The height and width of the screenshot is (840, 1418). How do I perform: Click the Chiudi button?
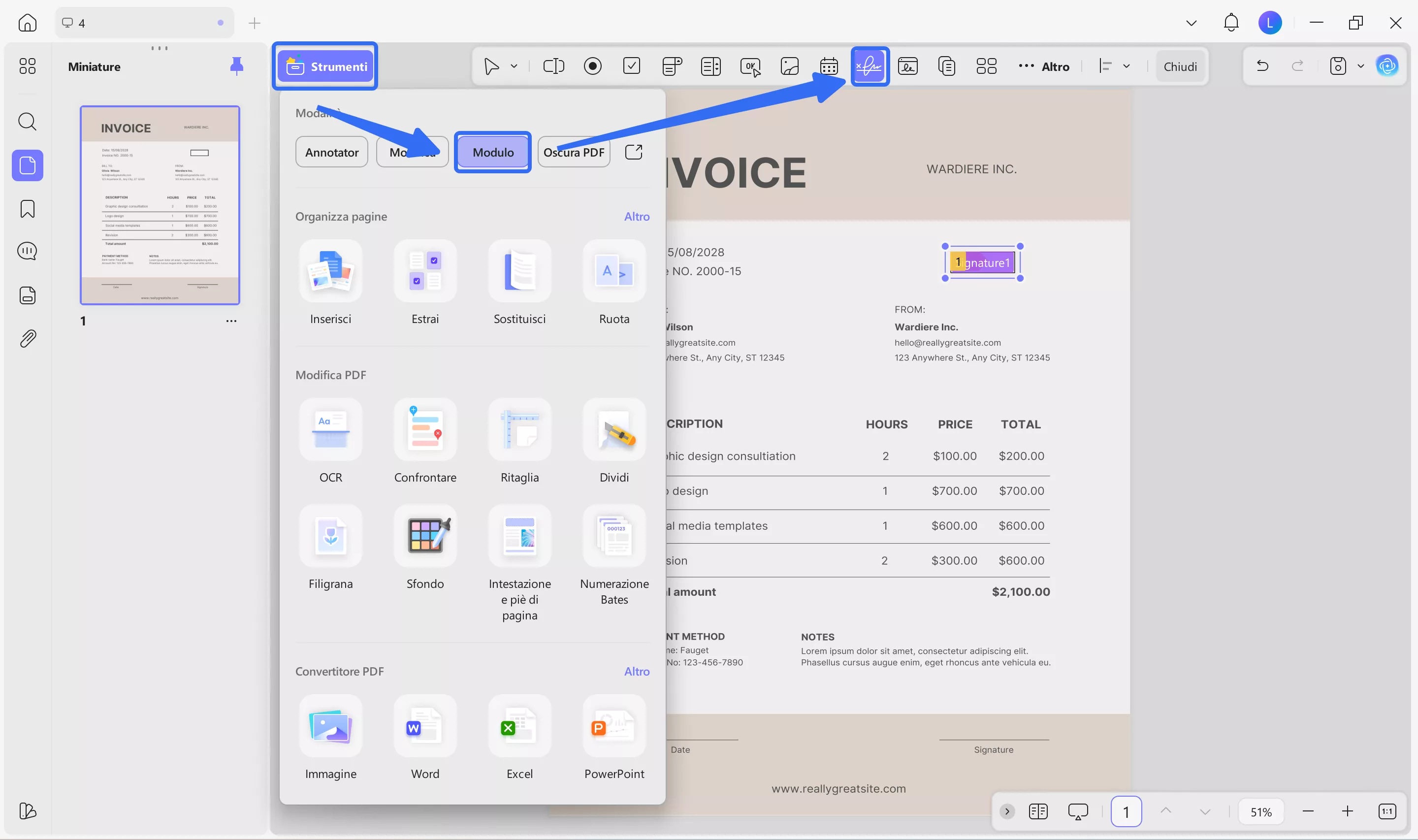tap(1180, 67)
